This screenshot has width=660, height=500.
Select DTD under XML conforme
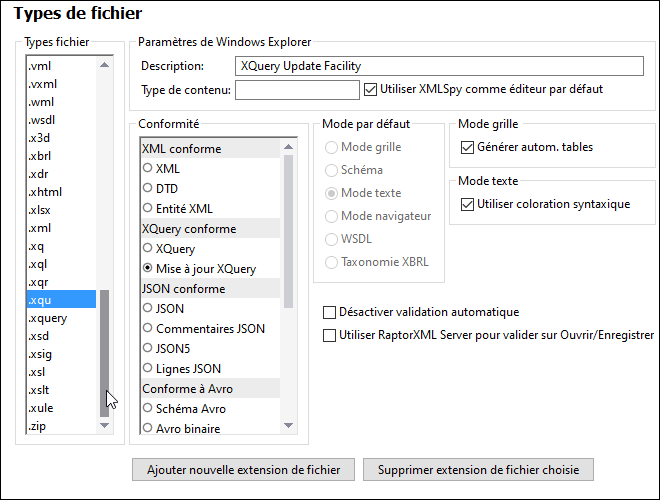[148, 189]
